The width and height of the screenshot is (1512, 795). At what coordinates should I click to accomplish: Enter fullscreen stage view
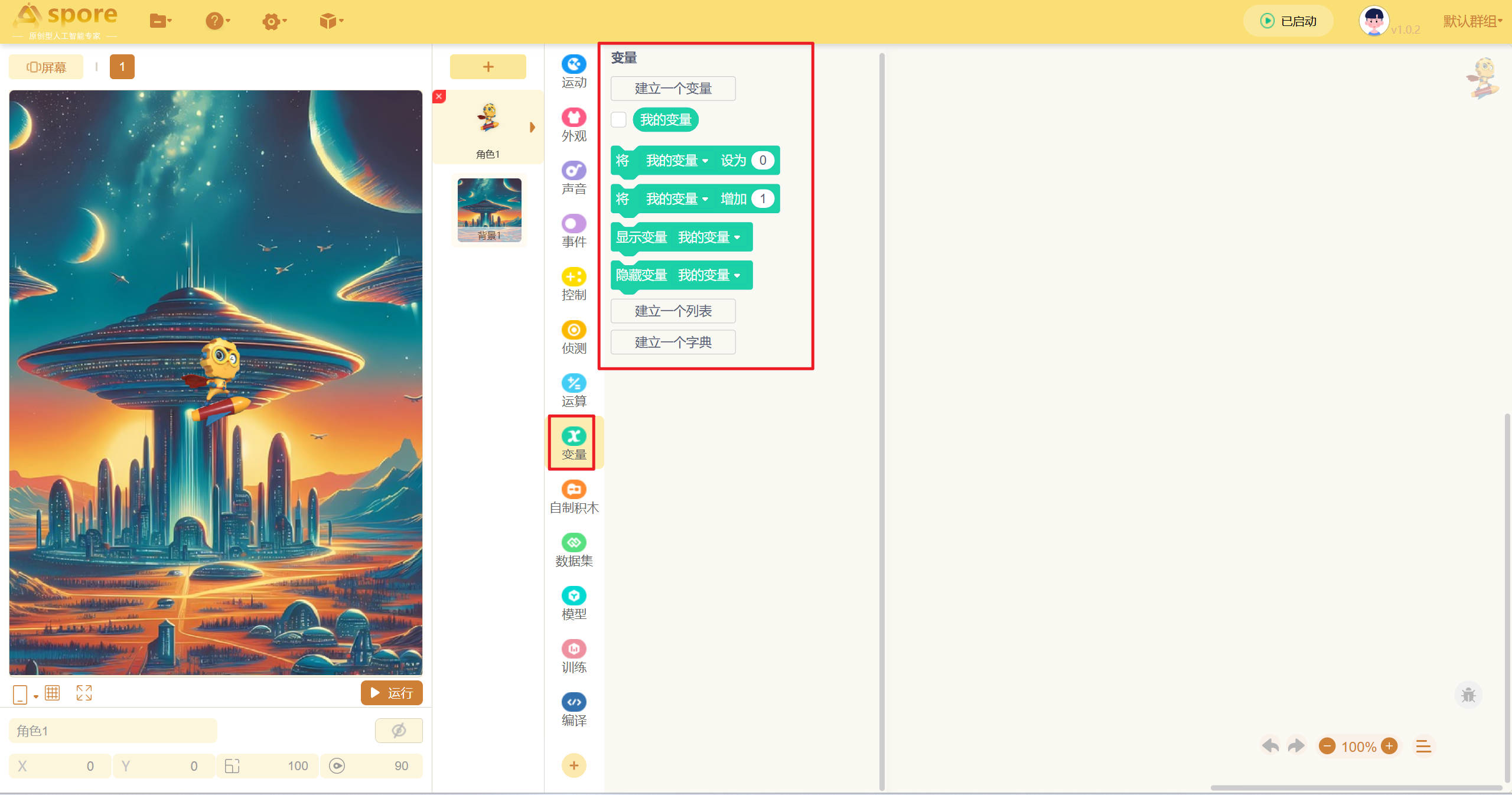point(84,693)
